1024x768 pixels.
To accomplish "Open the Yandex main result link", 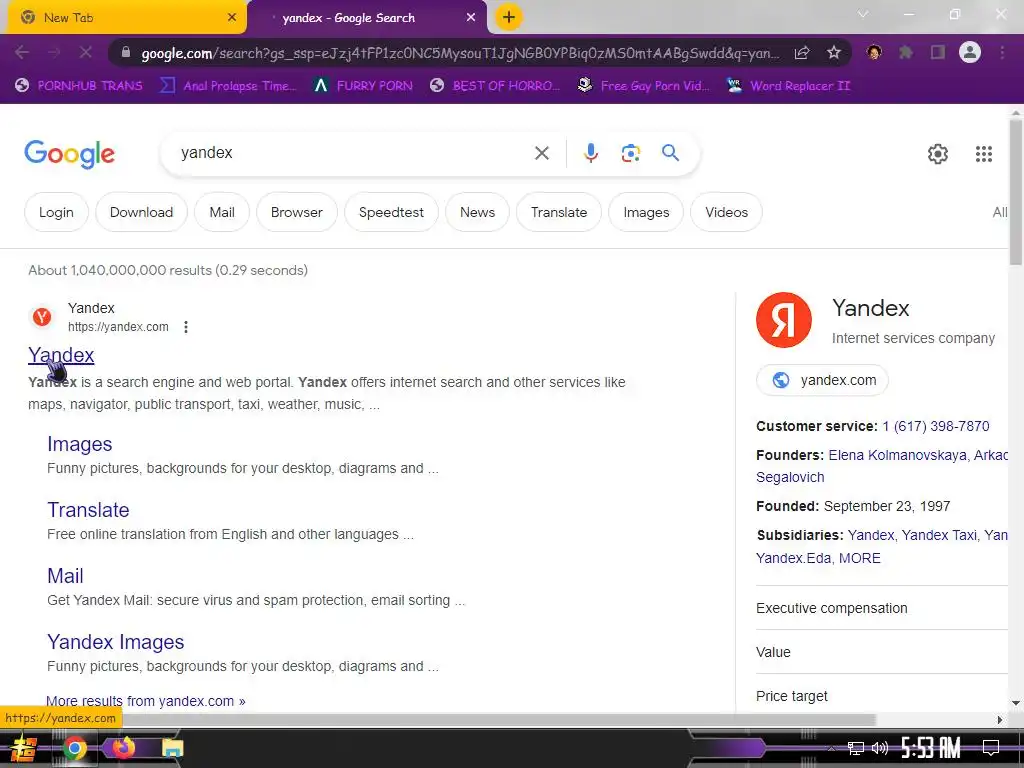I will click(x=61, y=355).
